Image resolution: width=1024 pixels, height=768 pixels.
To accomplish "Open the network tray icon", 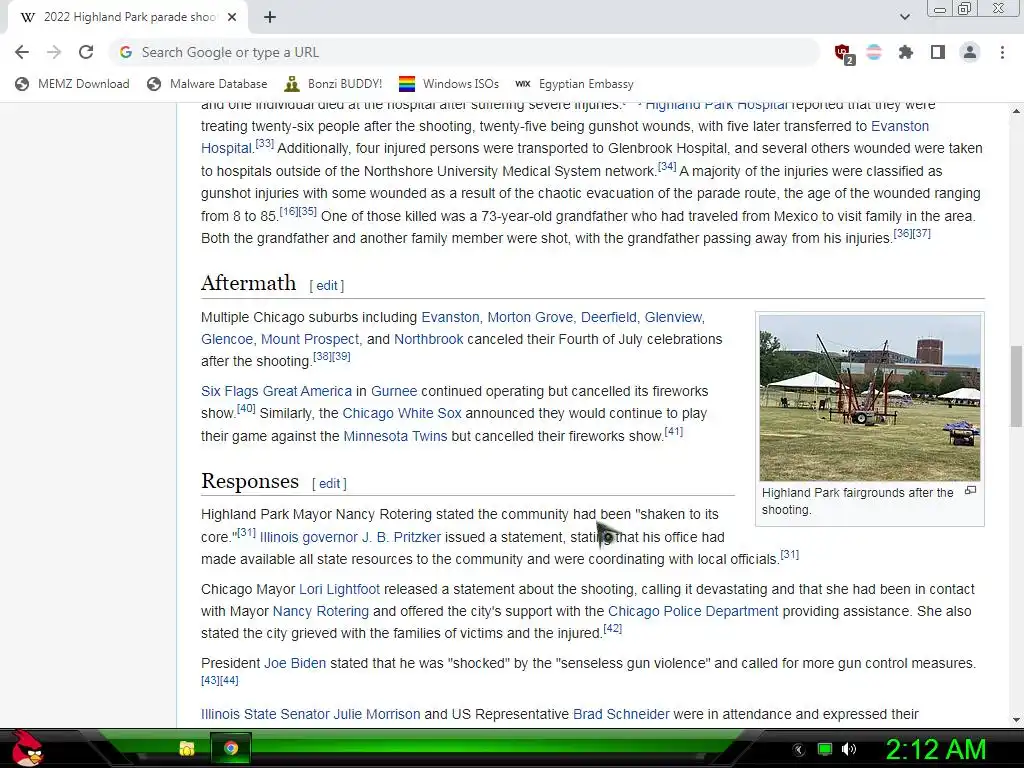I will pyautogui.click(x=825, y=750).
